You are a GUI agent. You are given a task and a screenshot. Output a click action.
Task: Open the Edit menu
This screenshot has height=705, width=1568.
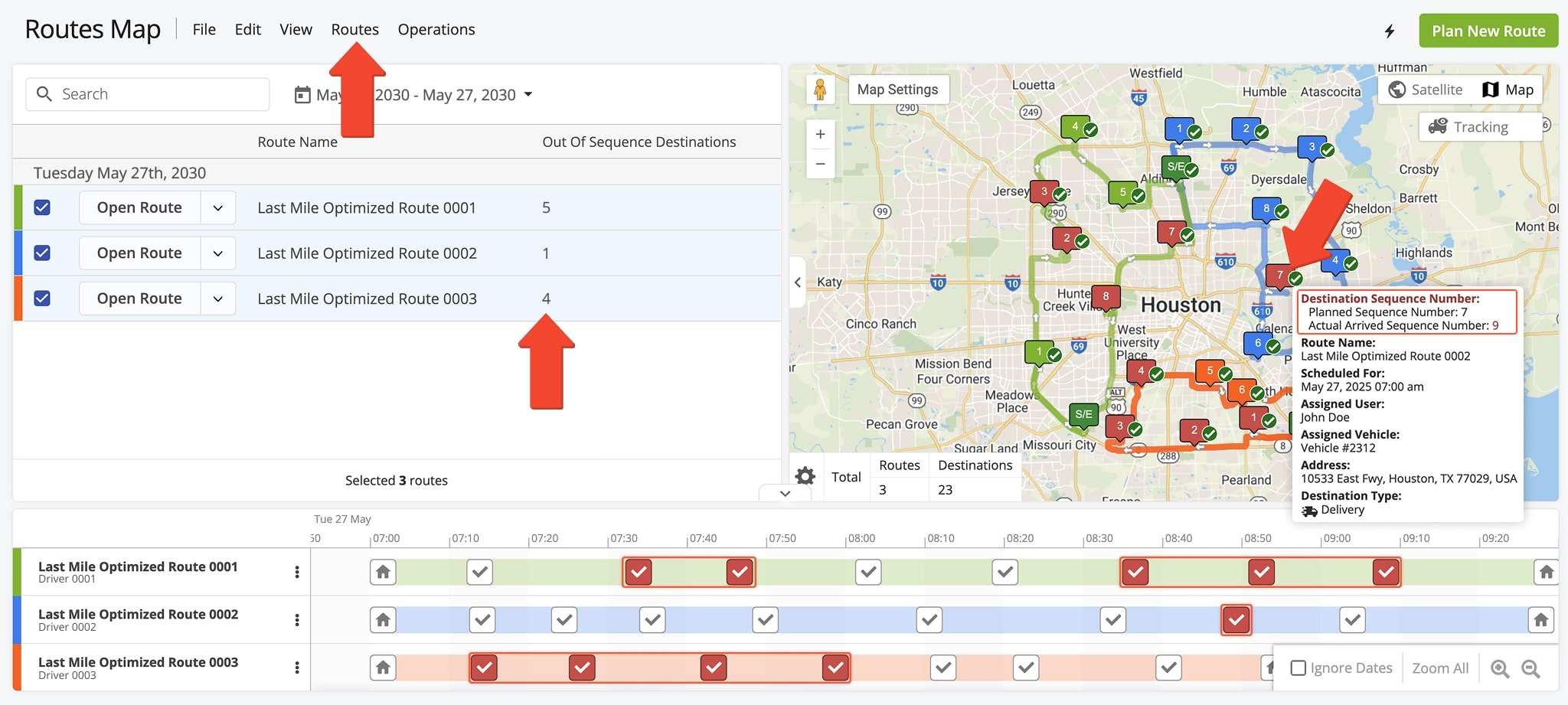247,29
